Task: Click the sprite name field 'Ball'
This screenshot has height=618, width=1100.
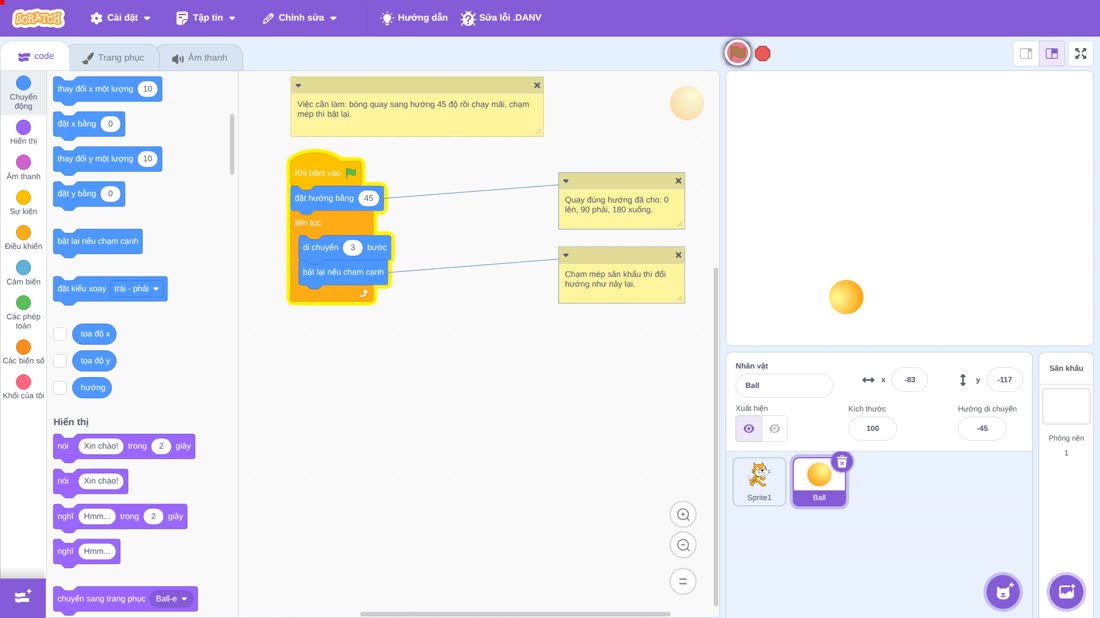Action: [784, 385]
